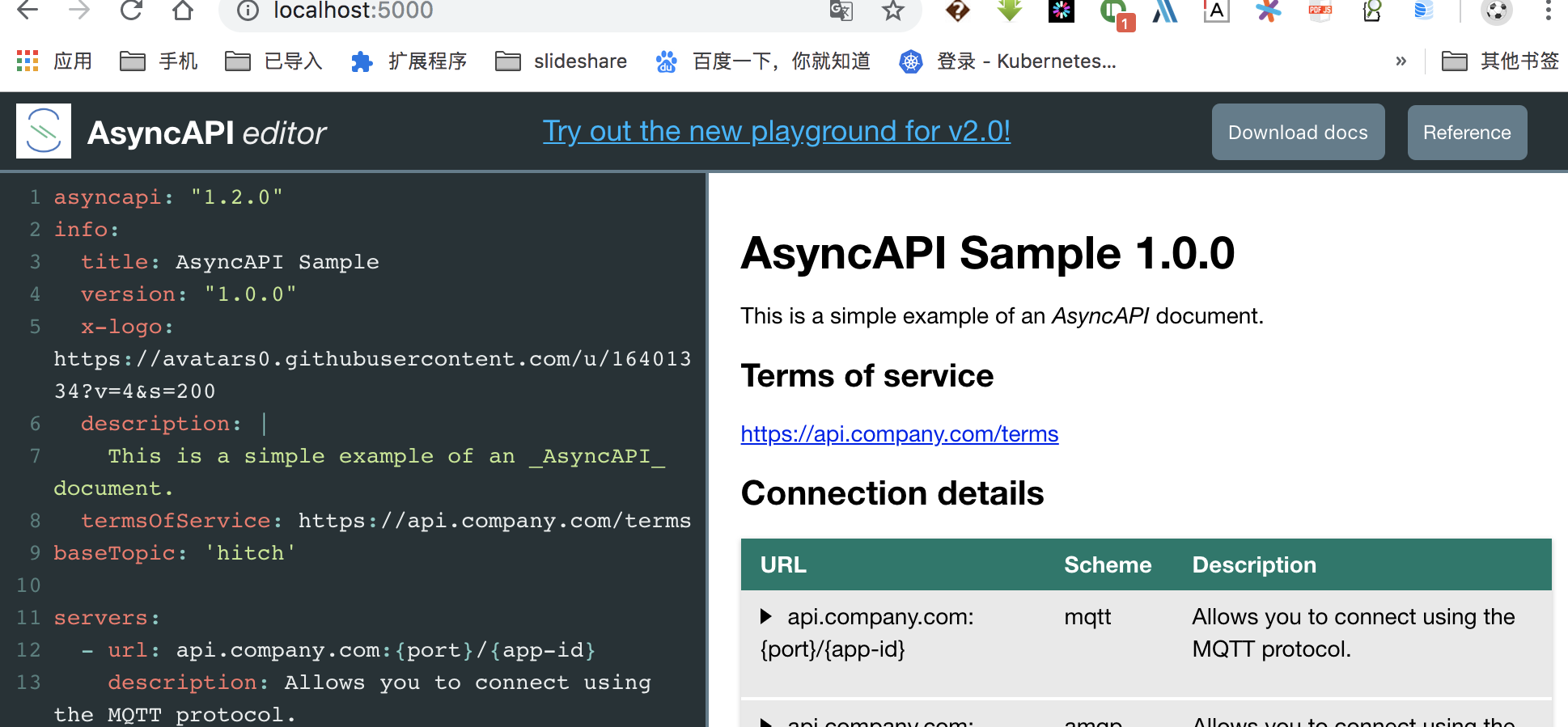Open the green download arrow extension
This screenshot has width=1568, height=727.
1010,10
